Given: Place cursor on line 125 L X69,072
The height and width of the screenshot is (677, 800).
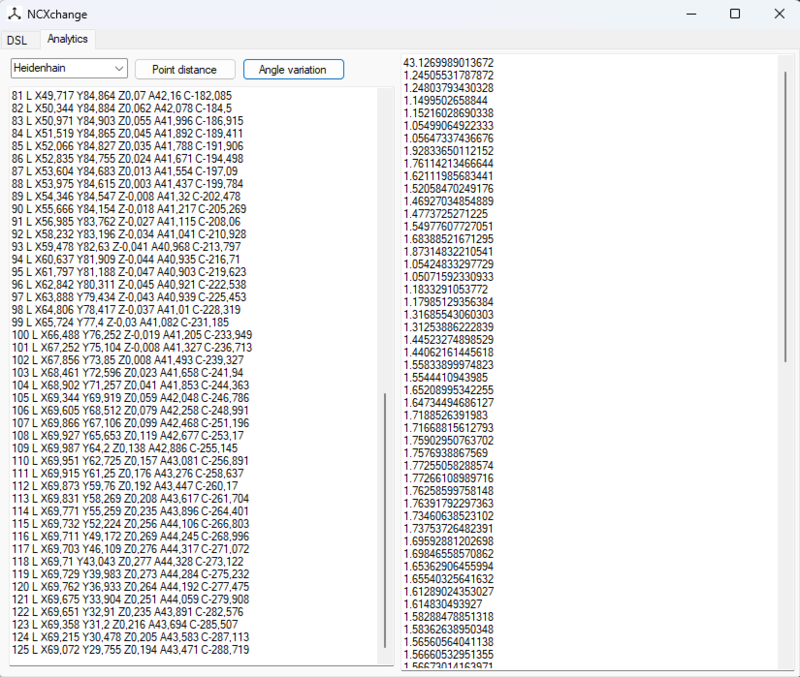Looking at the screenshot, I should (130, 650).
